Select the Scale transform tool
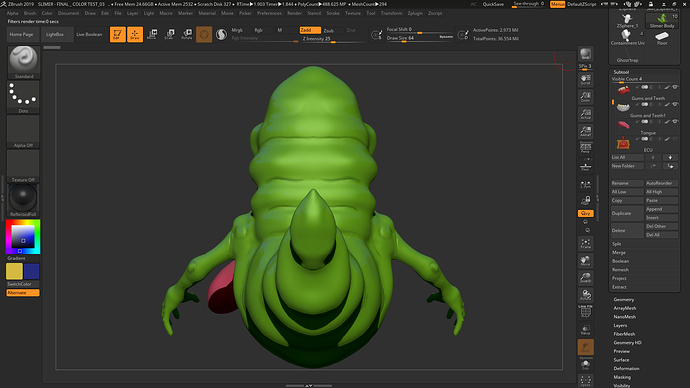Screen dimensions: 690x388 169,34
